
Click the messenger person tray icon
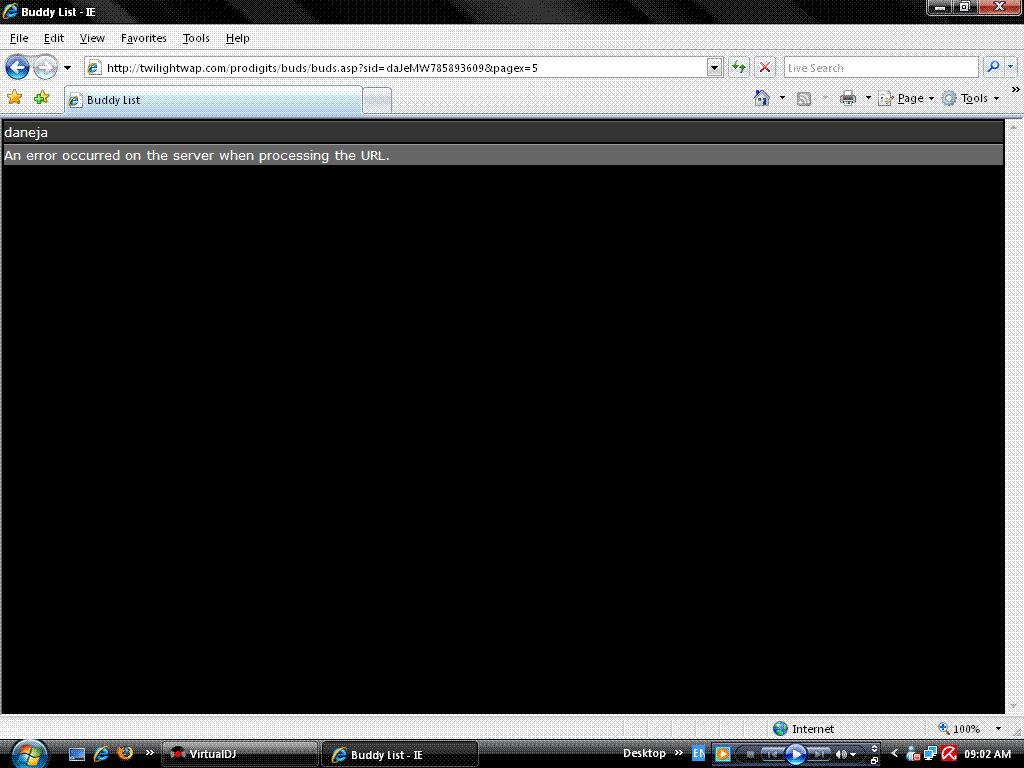913,754
